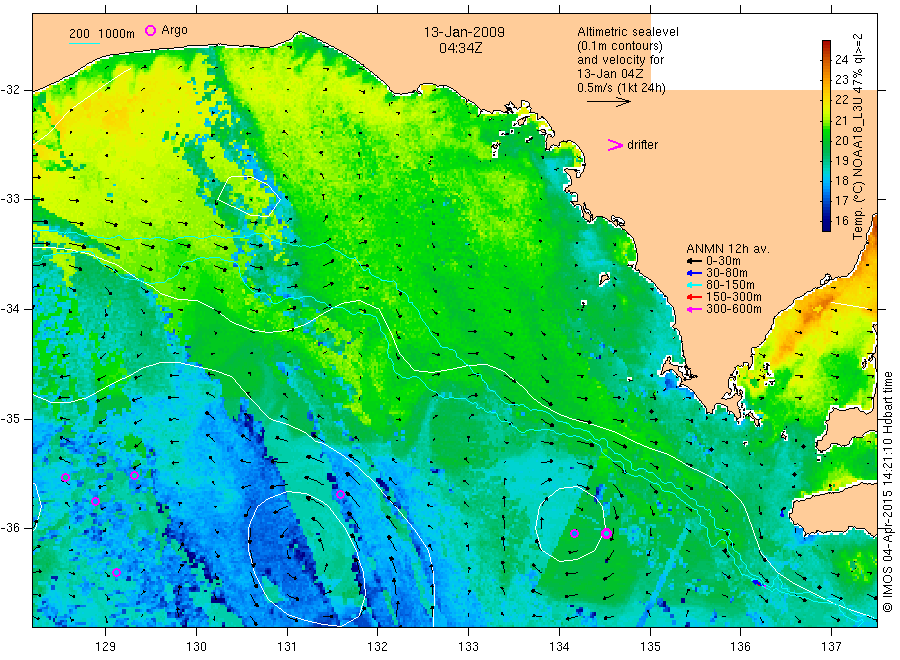Click the '134' longitude axis label
This screenshot has width=900, height=660.
tap(559, 647)
